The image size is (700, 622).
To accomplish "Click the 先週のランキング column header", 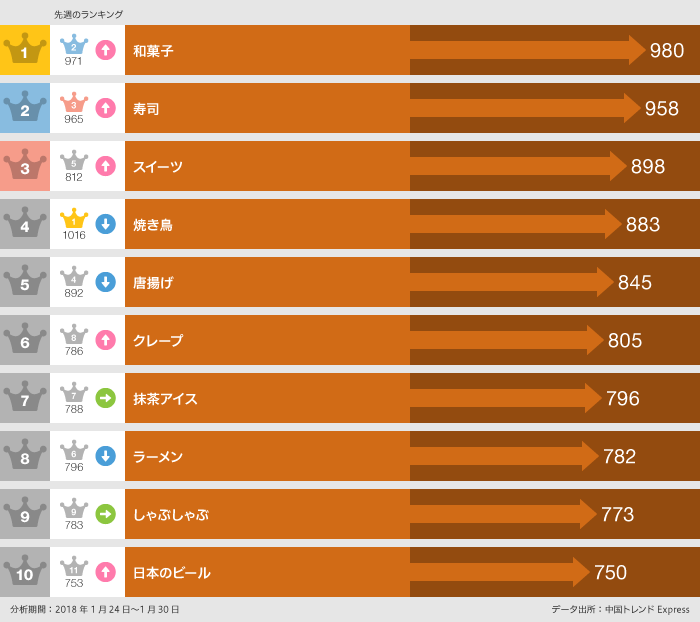I will point(89,15).
